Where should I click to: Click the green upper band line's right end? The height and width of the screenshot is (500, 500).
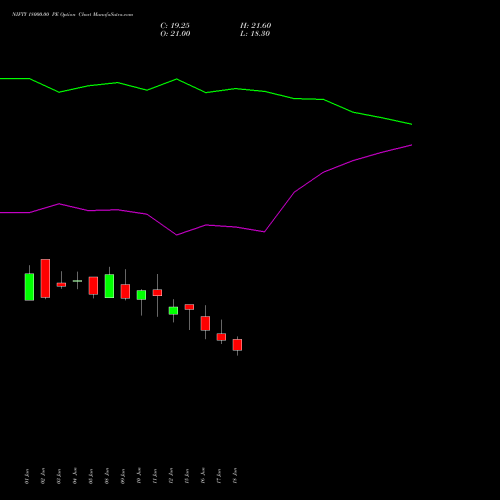click(x=411, y=124)
